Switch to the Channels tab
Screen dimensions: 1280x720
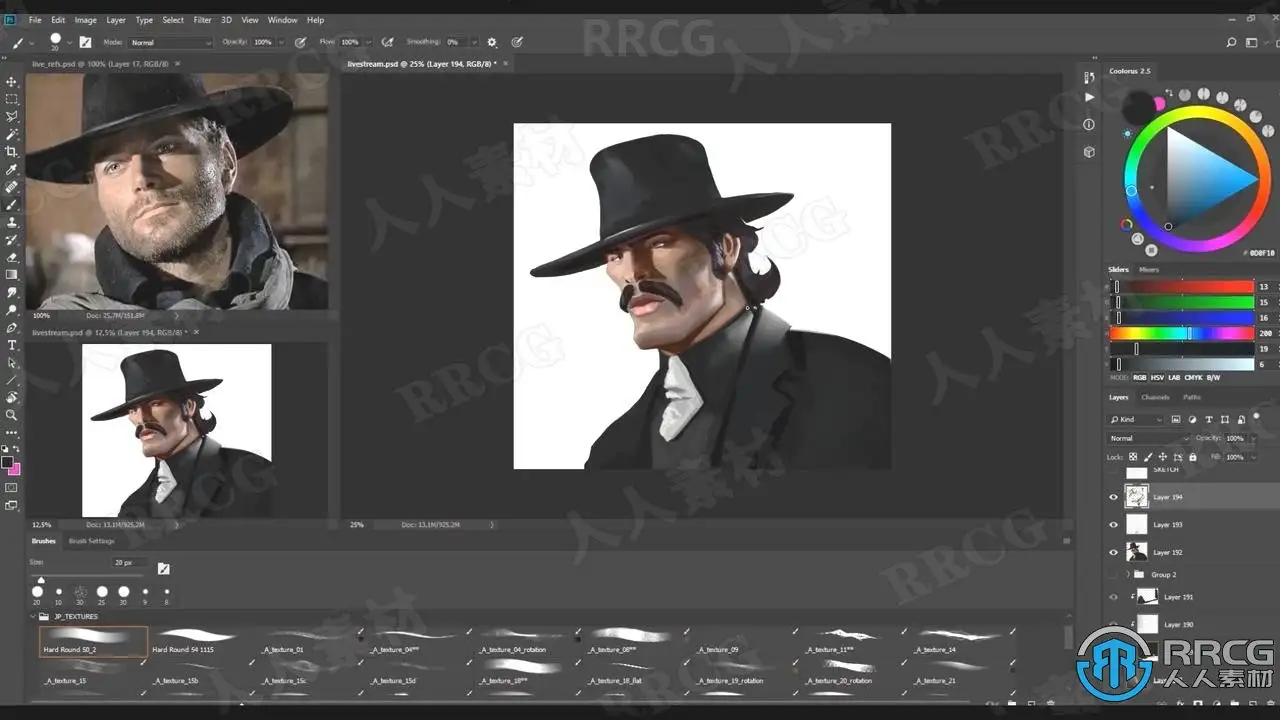pyautogui.click(x=1155, y=397)
